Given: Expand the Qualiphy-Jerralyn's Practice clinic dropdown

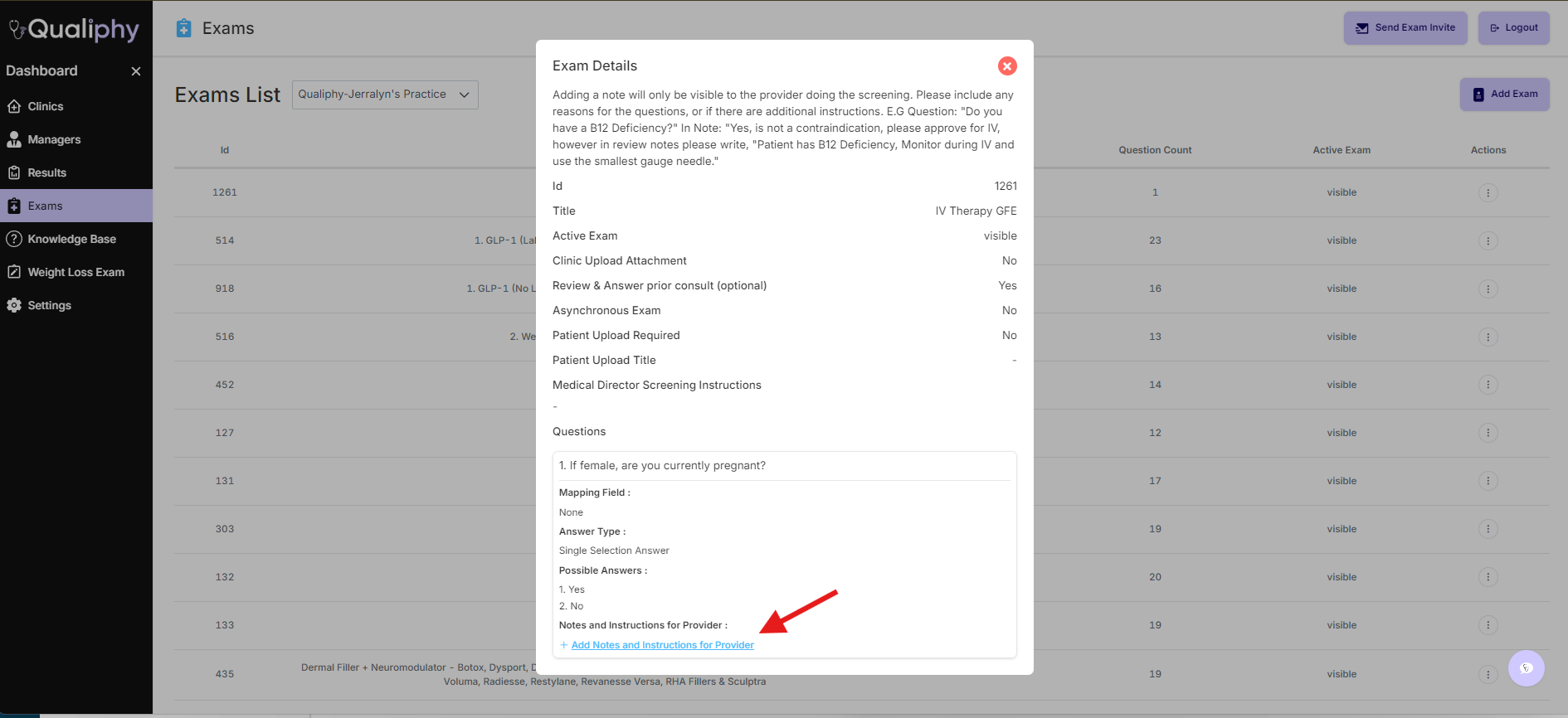Looking at the screenshot, I should pyautogui.click(x=385, y=95).
